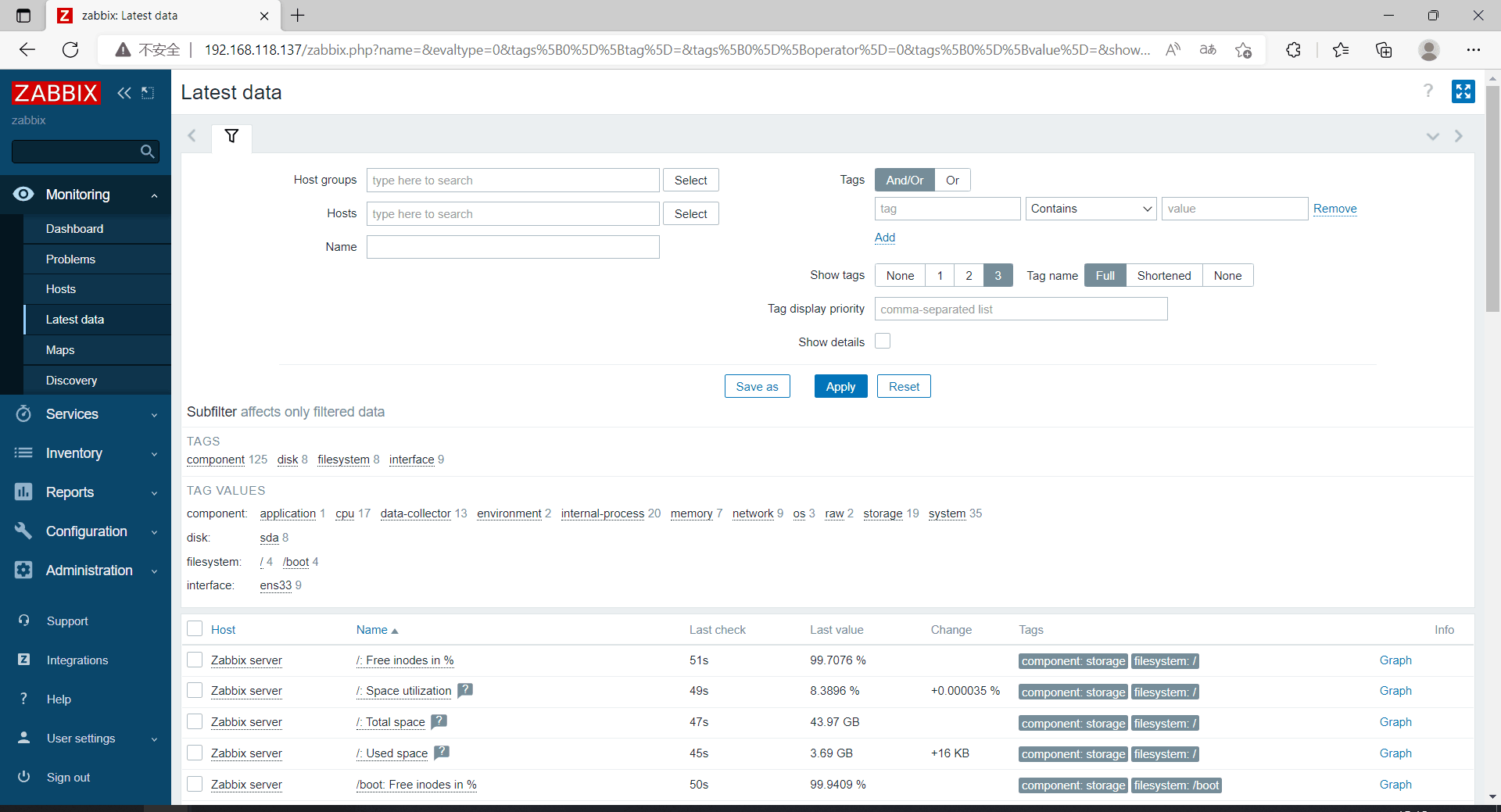
Task: Expand the User settings menu
Action: click(x=155, y=739)
